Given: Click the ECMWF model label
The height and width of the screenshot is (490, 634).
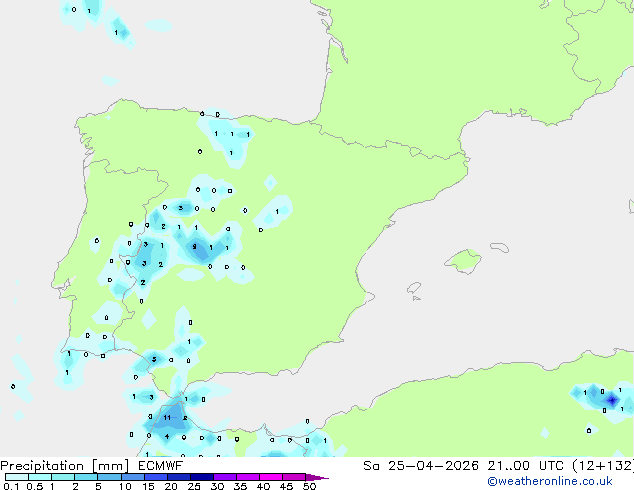Looking at the screenshot, I should pyautogui.click(x=161, y=466).
